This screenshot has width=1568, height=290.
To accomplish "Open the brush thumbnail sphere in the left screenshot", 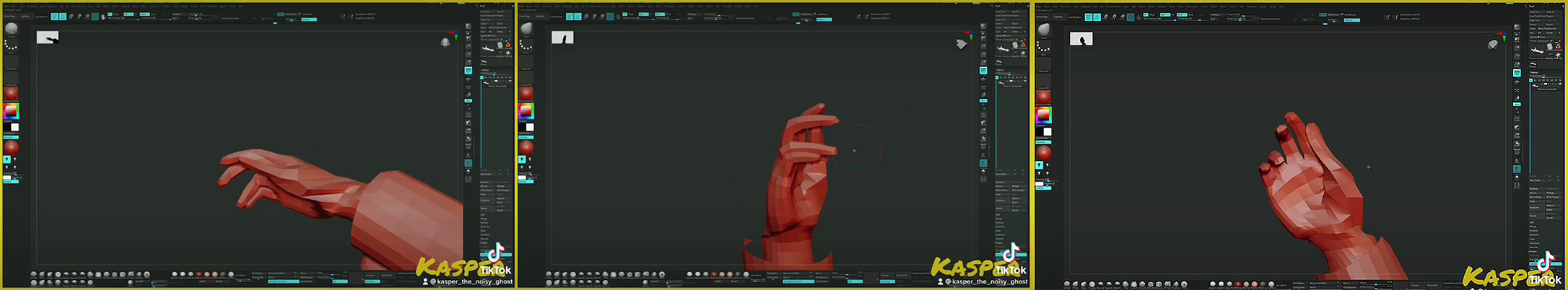I will [x=12, y=29].
